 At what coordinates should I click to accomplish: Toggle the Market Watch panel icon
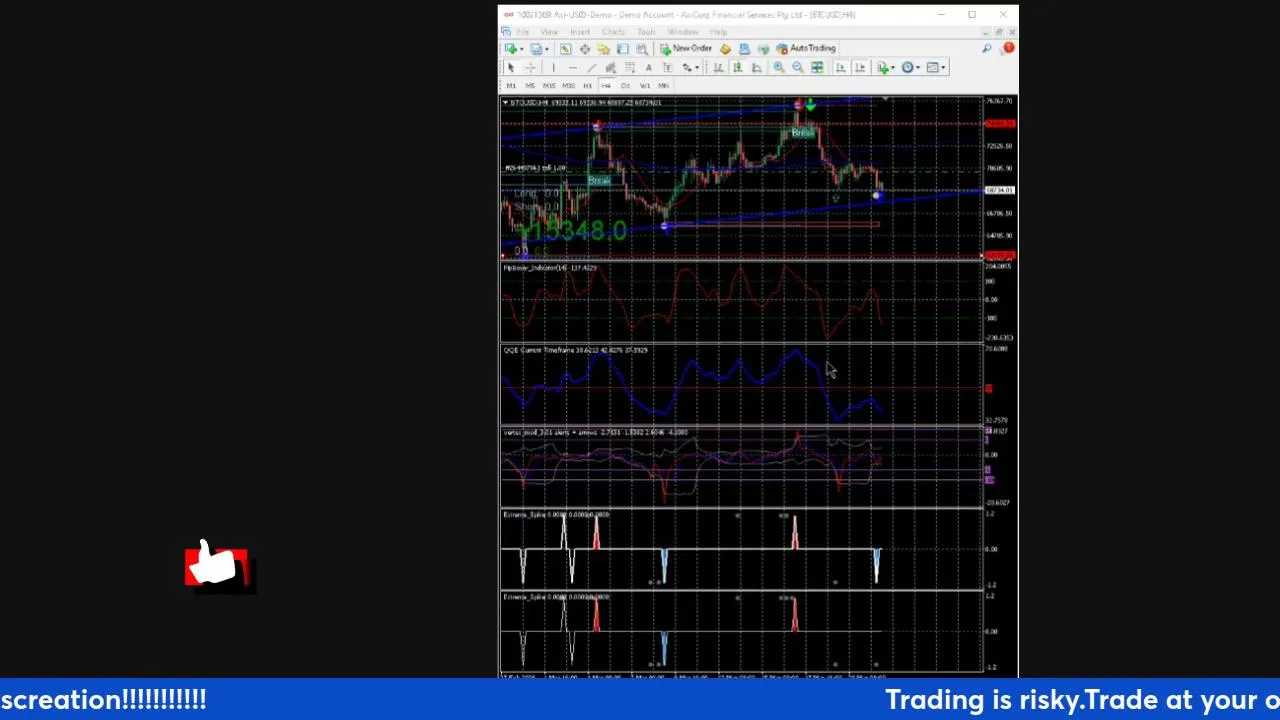click(x=565, y=49)
